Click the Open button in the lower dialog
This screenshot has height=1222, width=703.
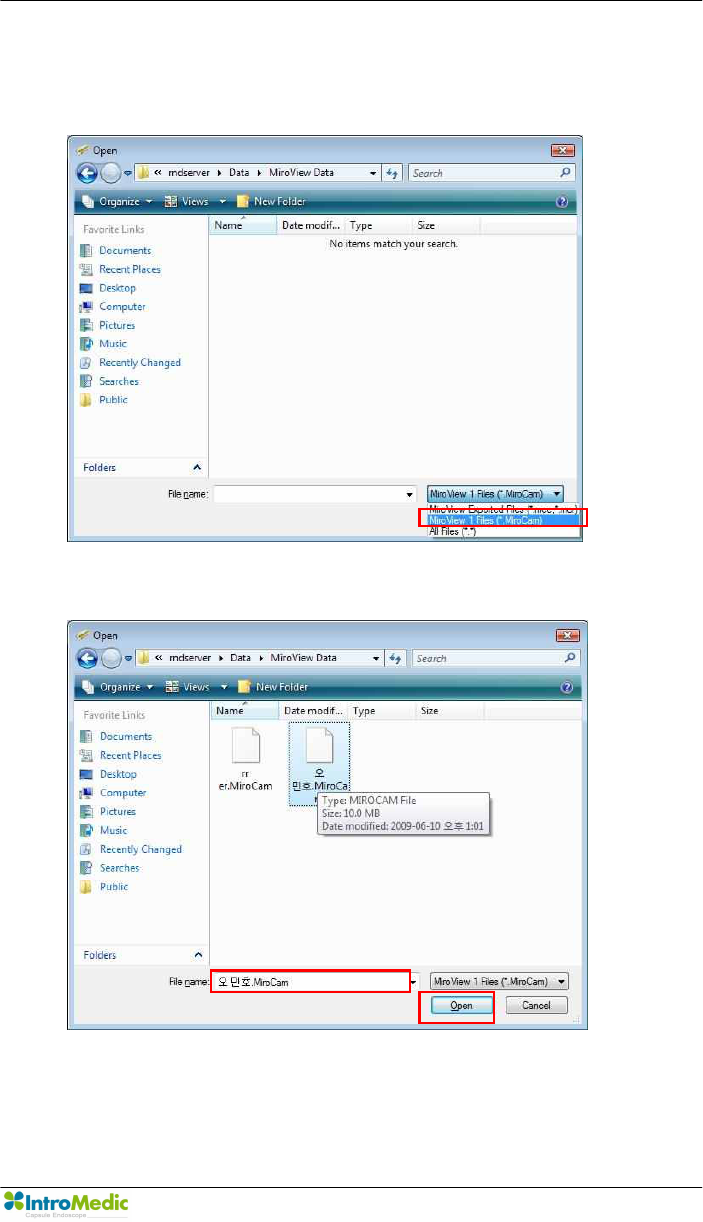tap(461, 1006)
